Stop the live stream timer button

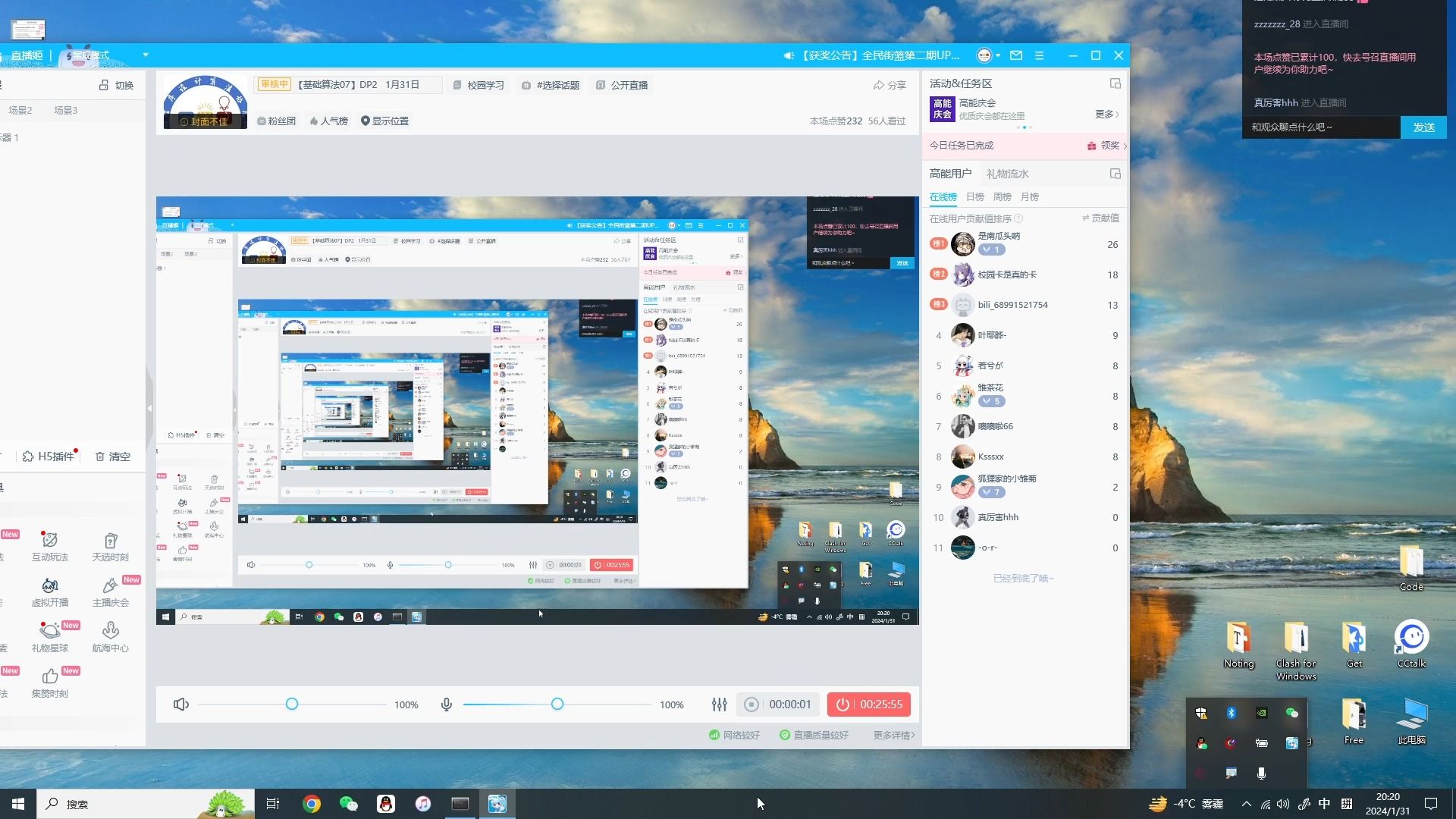(x=869, y=704)
